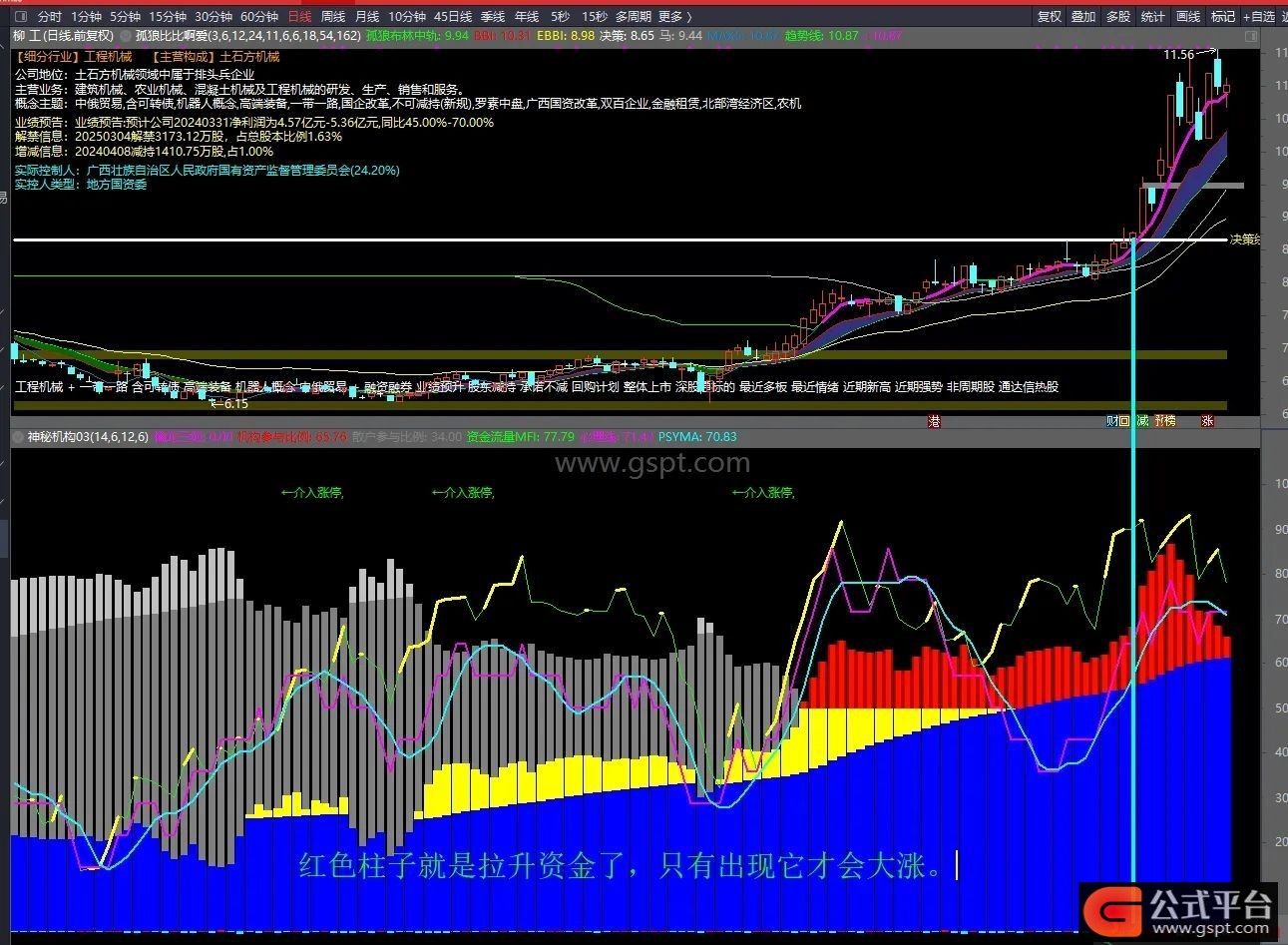Click the 涨 limit-up marker icon
Viewport: 1288px width, 945px height.
coord(1208,421)
